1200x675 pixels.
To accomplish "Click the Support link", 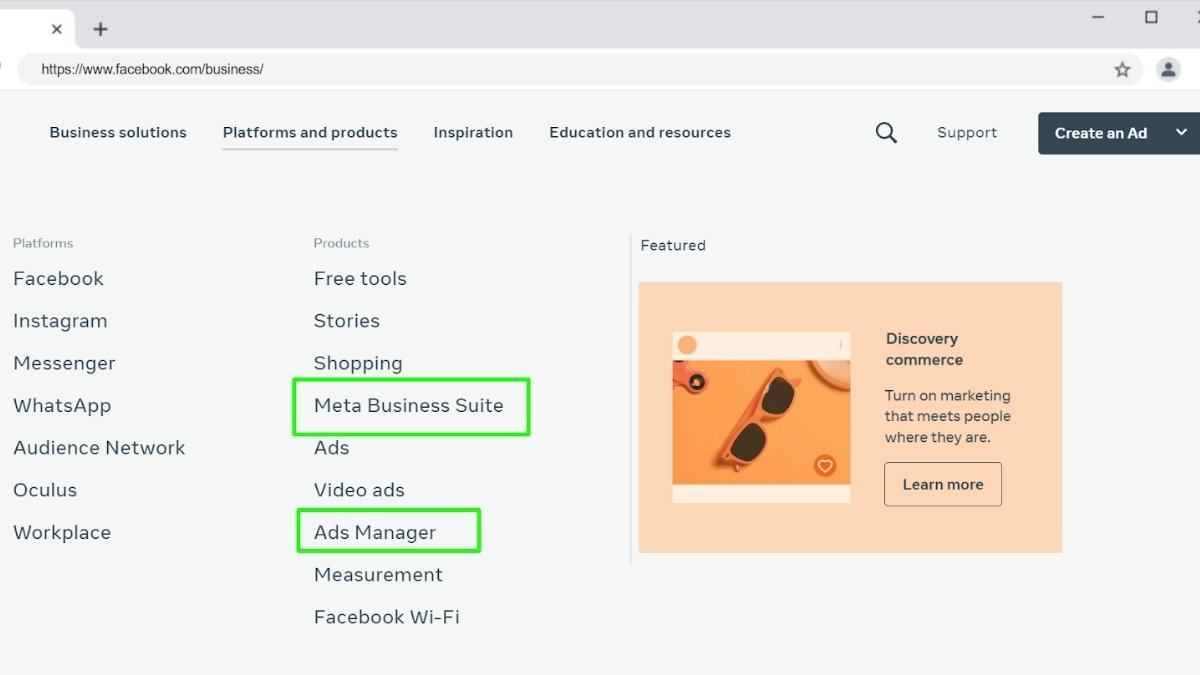I will tap(966, 132).
